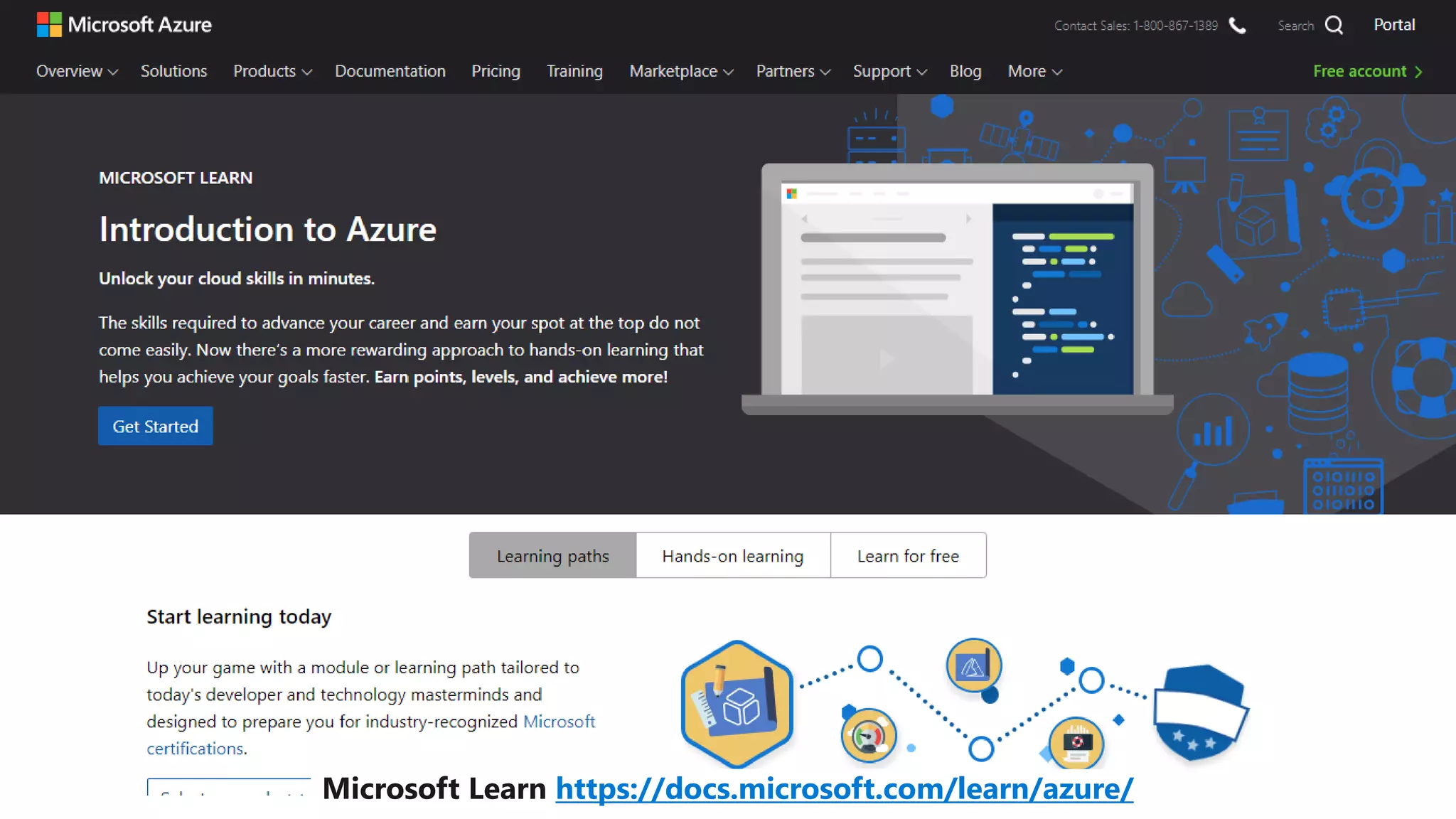The height and width of the screenshot is (819, 1456).
Task: Open the Training nav item
Action: [x=574, y=71]
